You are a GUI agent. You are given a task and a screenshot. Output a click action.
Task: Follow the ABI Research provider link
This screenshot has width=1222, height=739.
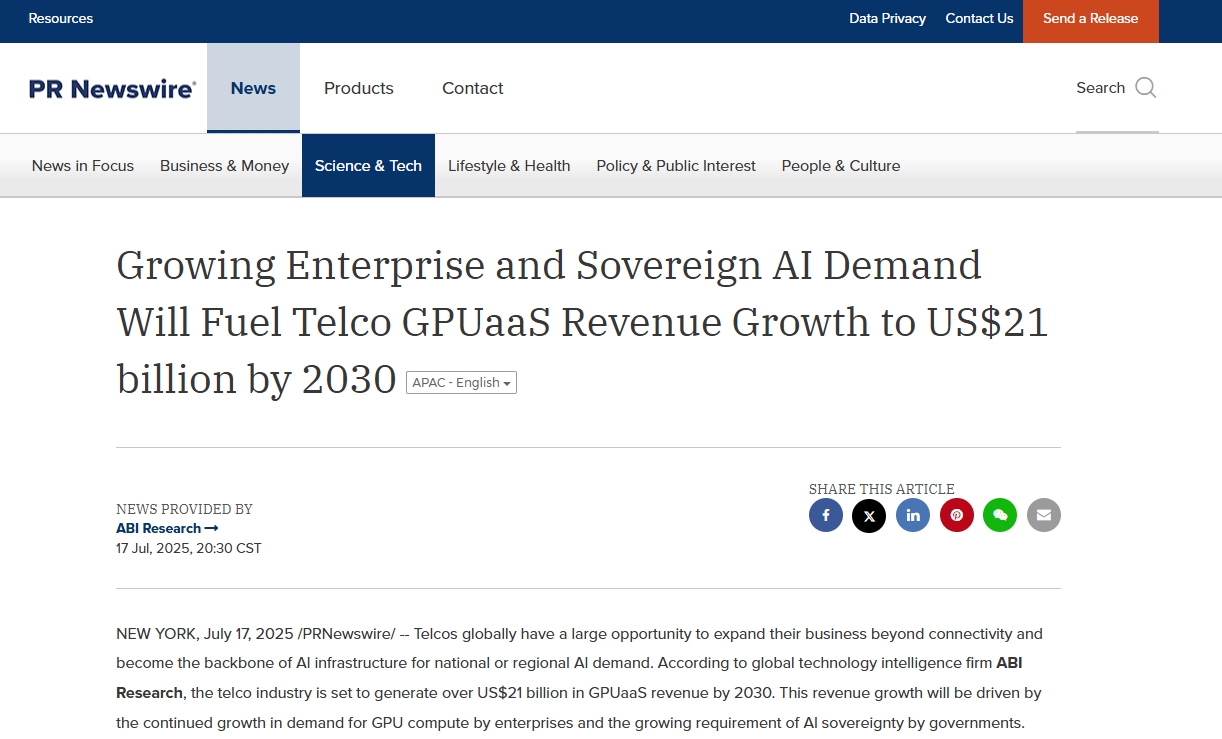tap(167, 528)
